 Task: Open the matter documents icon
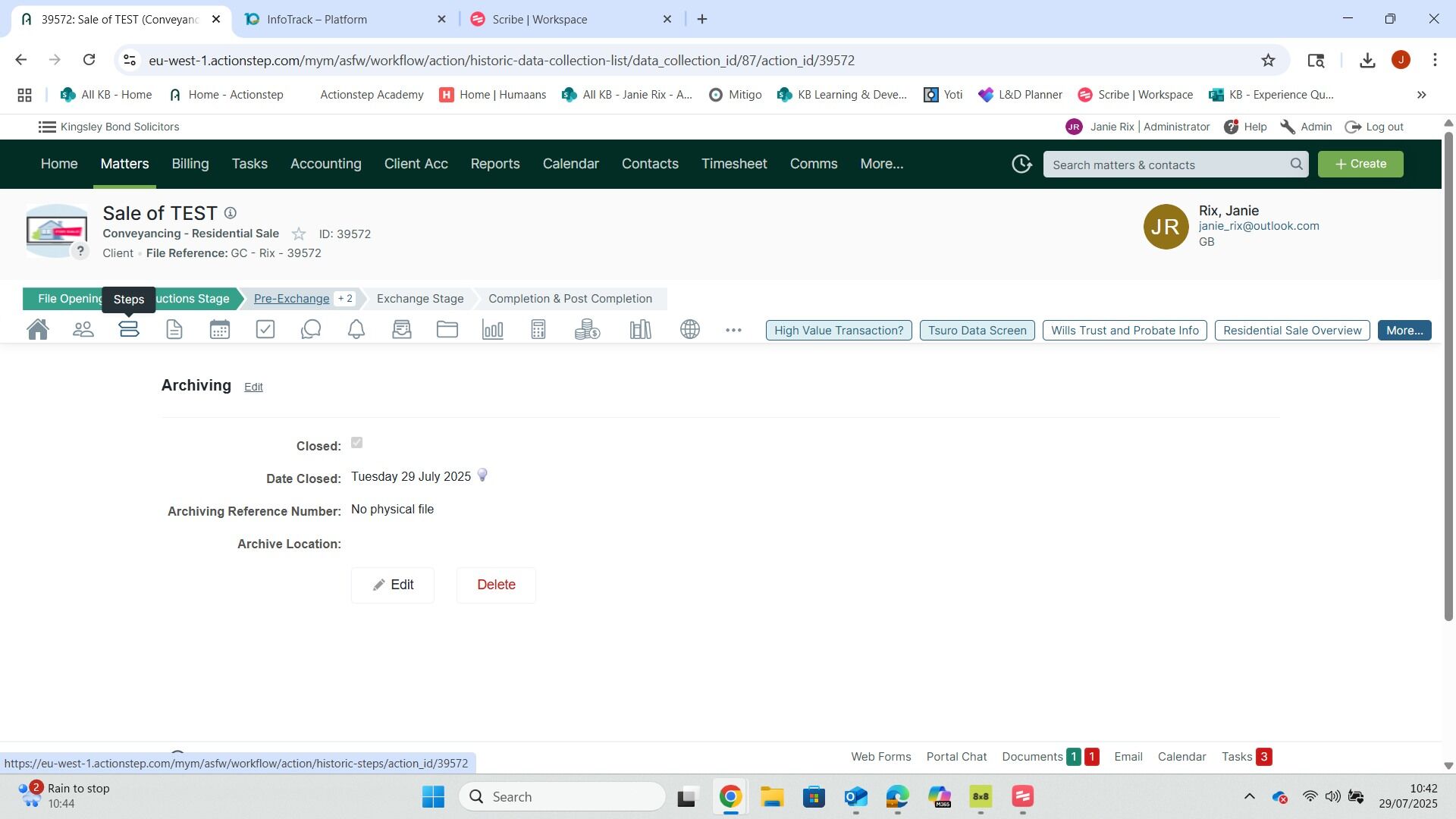point(174,330)
